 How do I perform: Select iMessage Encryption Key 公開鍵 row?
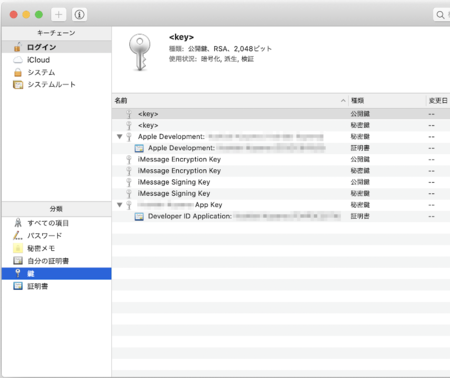(x=281, y=159)
